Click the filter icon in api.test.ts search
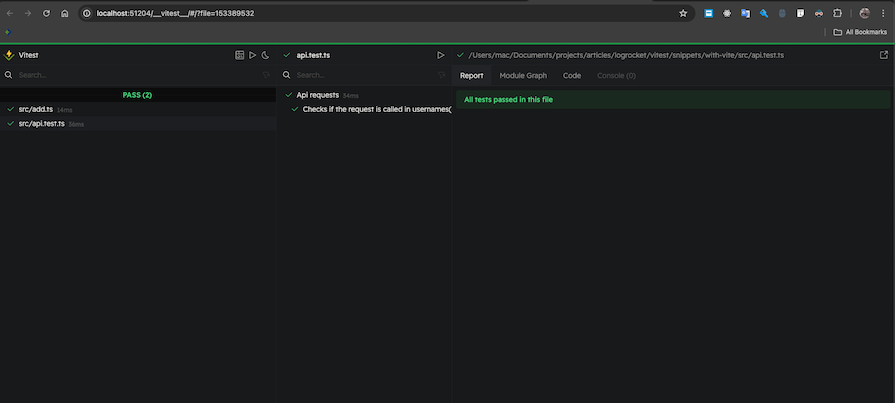895x403 pixels. pos(440,75)
